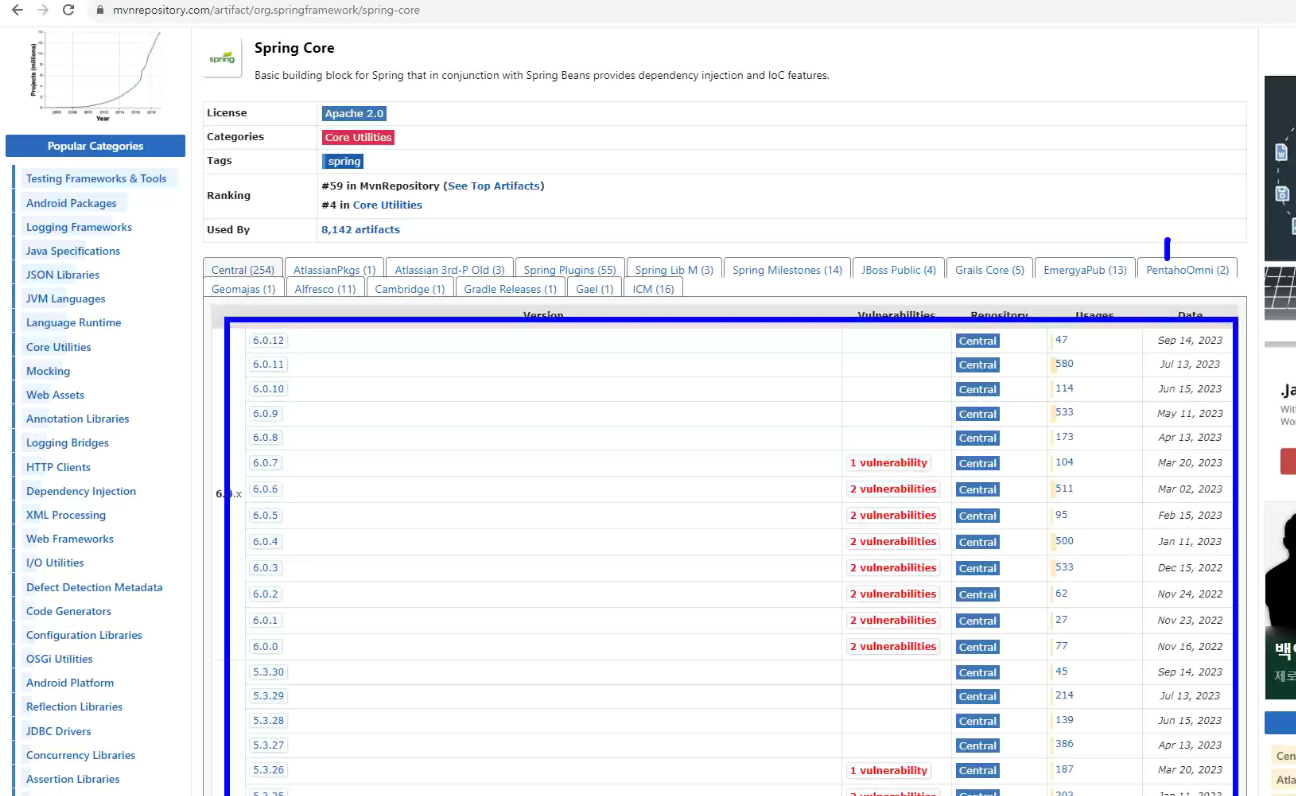Screen dimensions: 1296x796
Task: Browse the Dependency Injection category
Action: click(x=81, y=491)
